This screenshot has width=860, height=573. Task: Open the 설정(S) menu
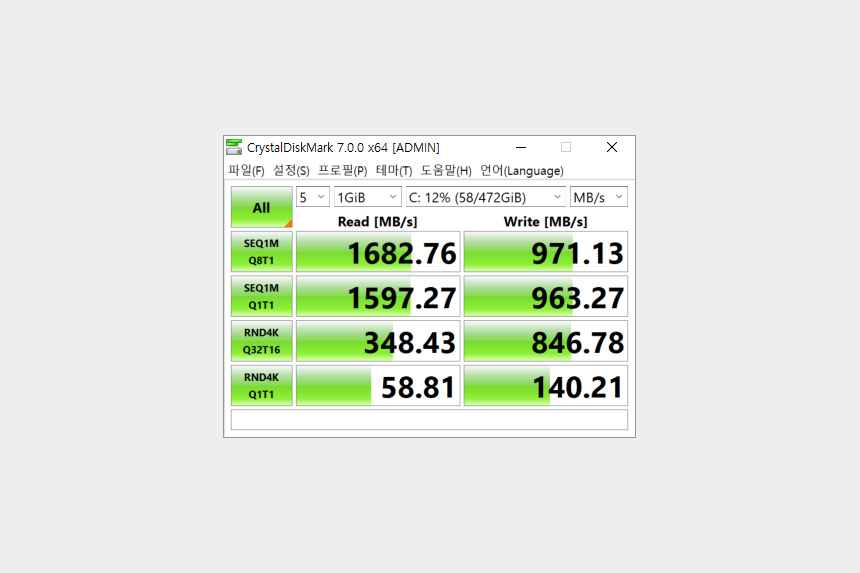point(291,171)
